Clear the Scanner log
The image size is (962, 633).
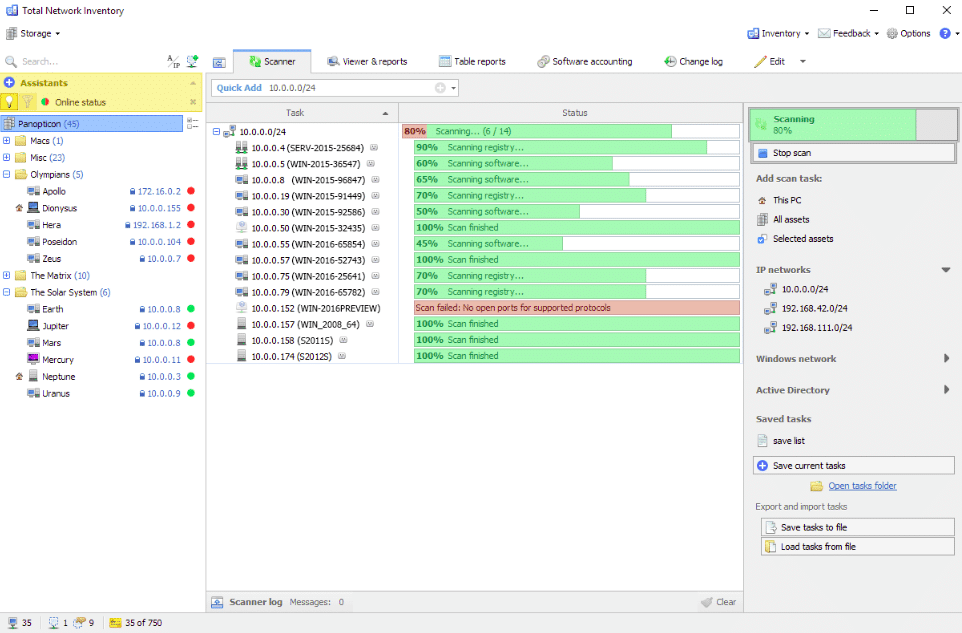coord(718,602)
